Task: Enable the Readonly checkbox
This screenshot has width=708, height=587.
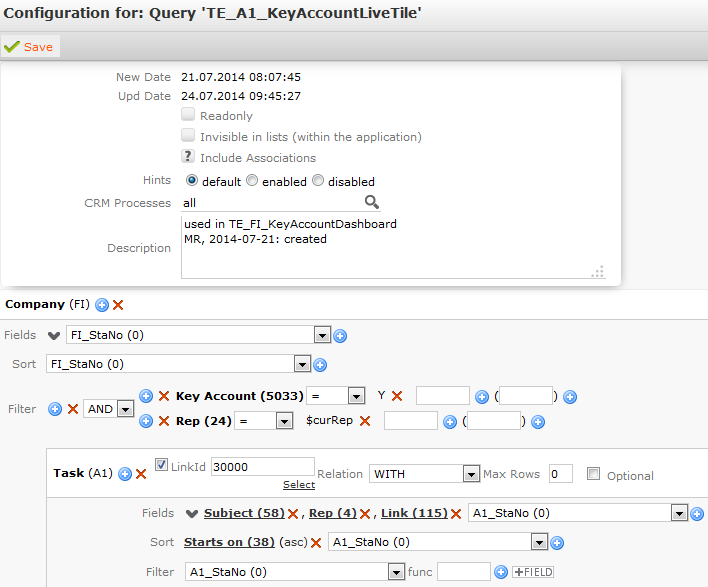Action: (x=188, y=116)
